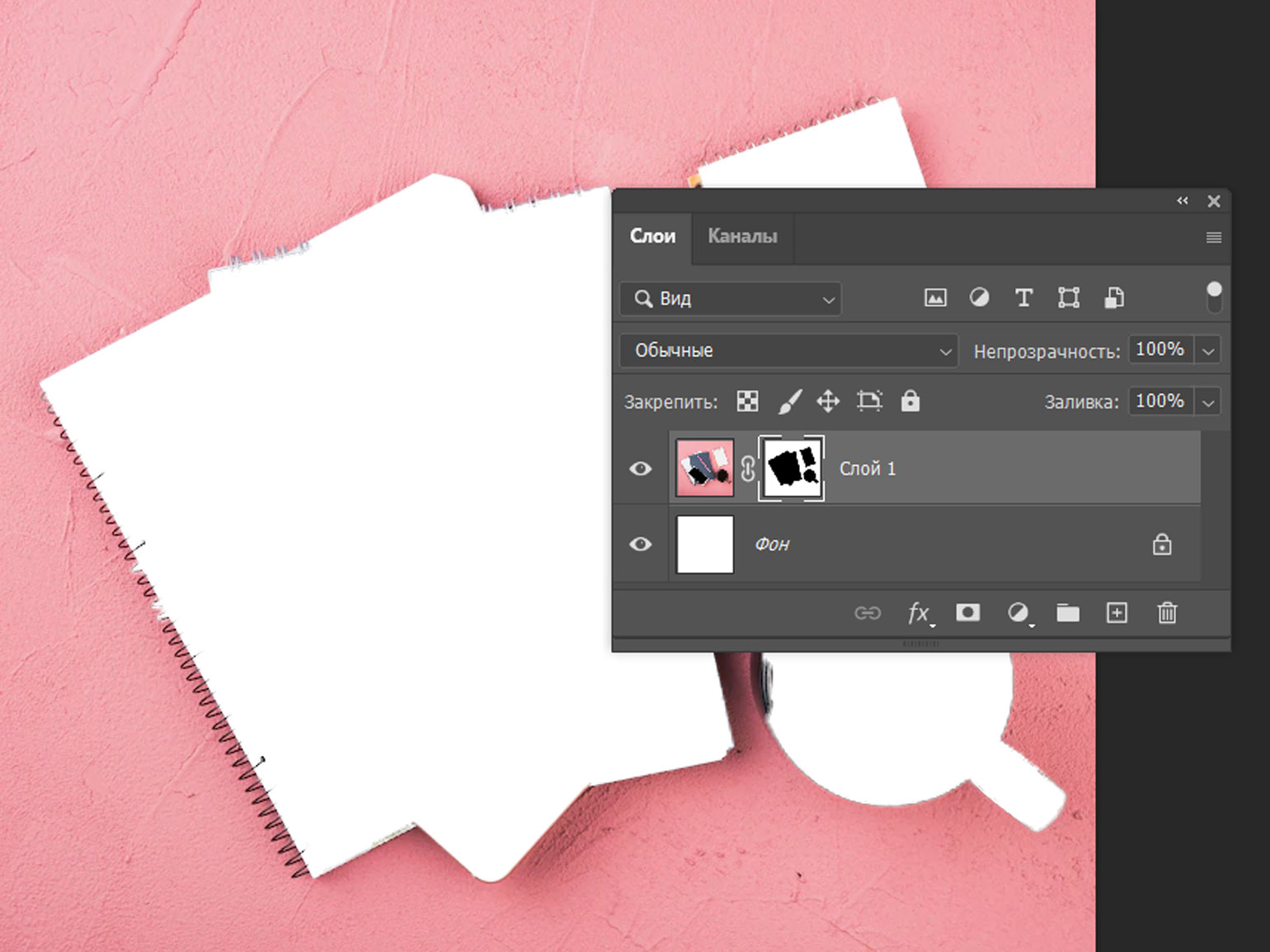Lock transparent pixels checkerboard icon
Viewport: 1270px width, 952px height.
point(747,401)
